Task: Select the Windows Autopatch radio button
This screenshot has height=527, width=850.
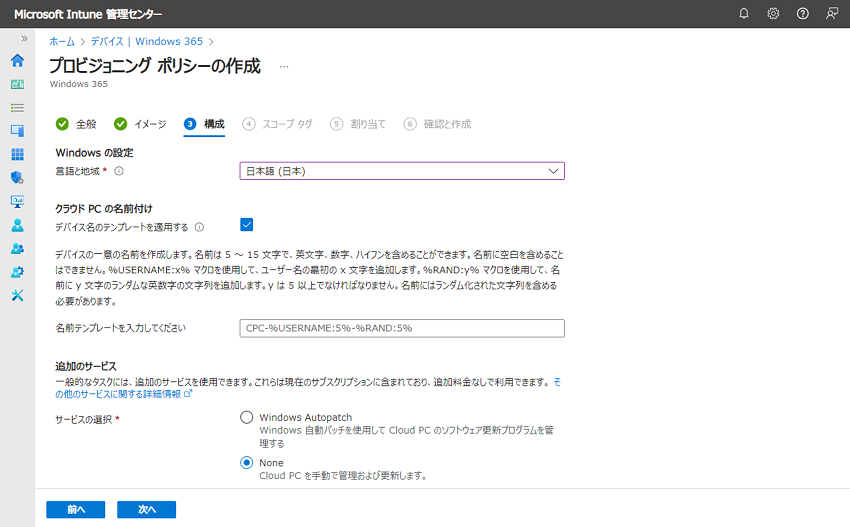Action: coord(247,417)
